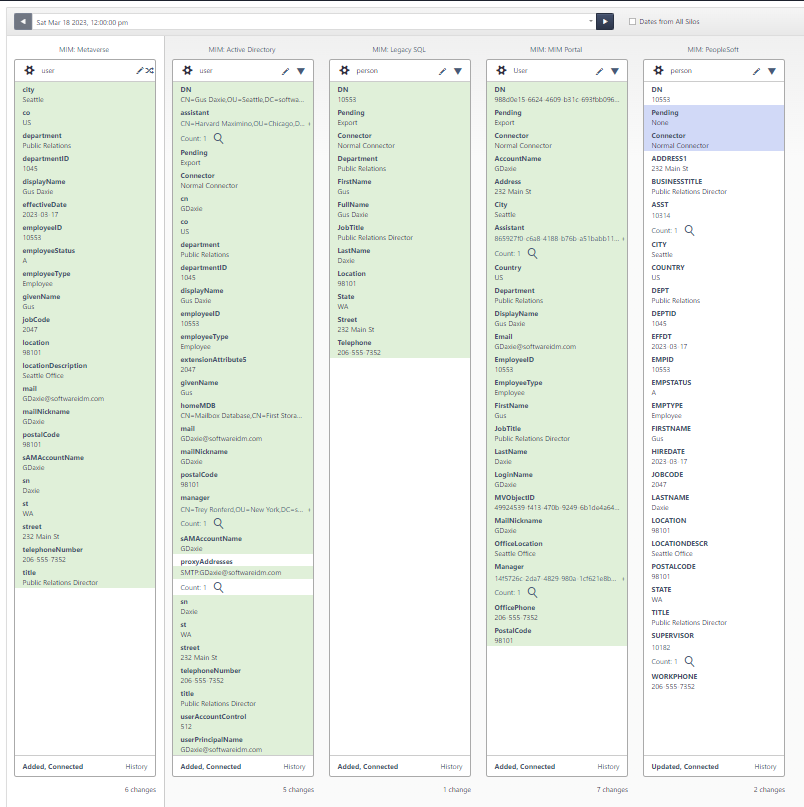Expand the Legacy SQL panel dropdown triangle
The width and height of the screenshot is (804, 807).
point(458,71)
